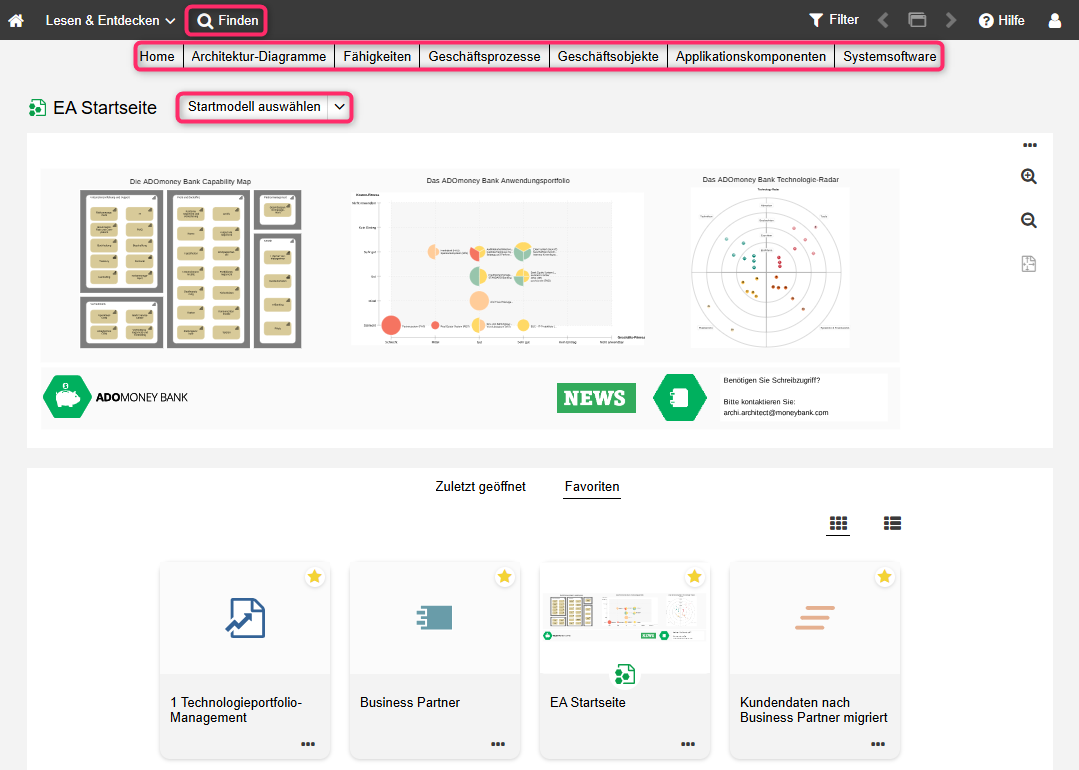Viewport: 1079px width, 770px height.
Task: Click the green NEWS button
Action: (x=595, y=398)
